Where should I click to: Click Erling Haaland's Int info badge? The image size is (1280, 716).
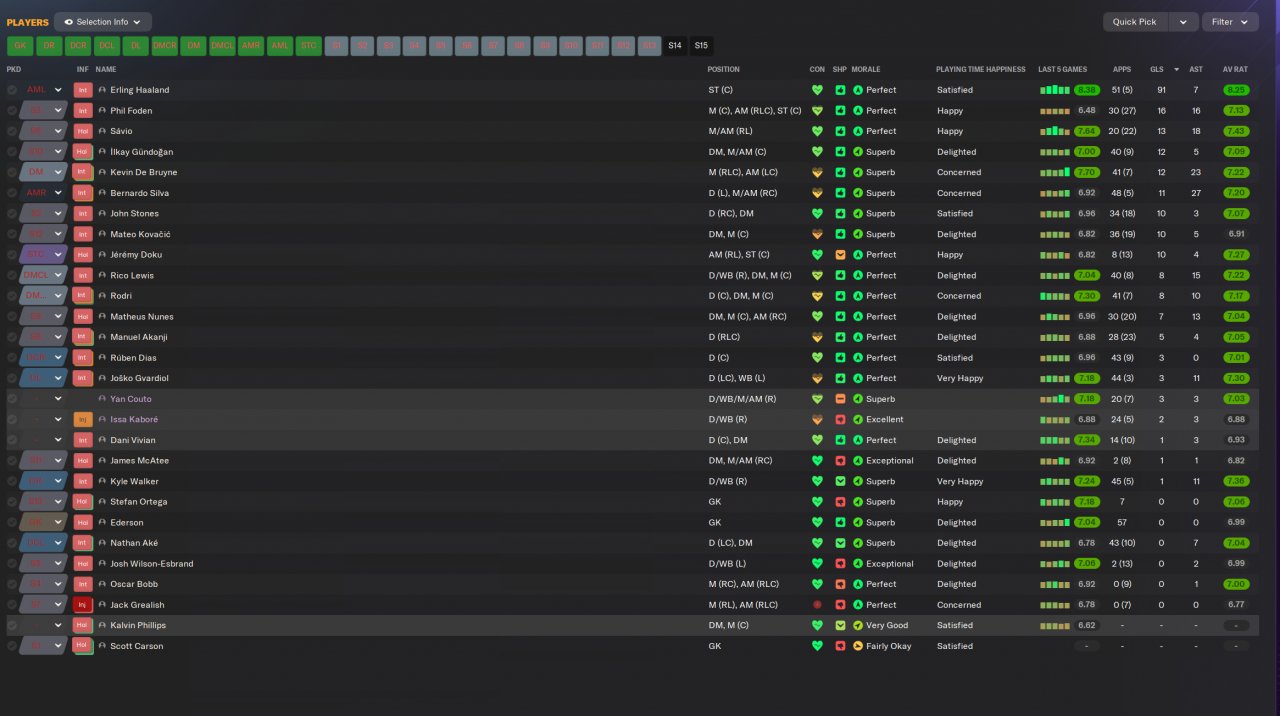[x=83, y=90]
